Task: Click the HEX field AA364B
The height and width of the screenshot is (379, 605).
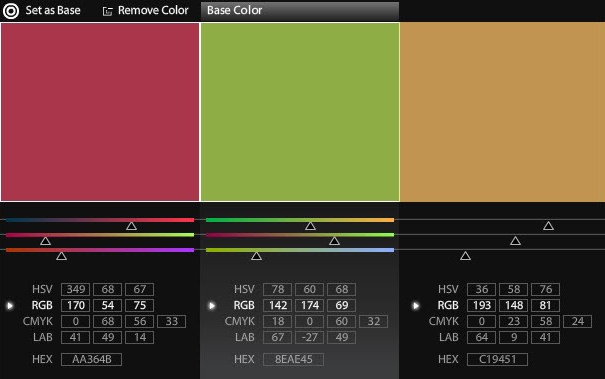Action: tap(91, 359)
